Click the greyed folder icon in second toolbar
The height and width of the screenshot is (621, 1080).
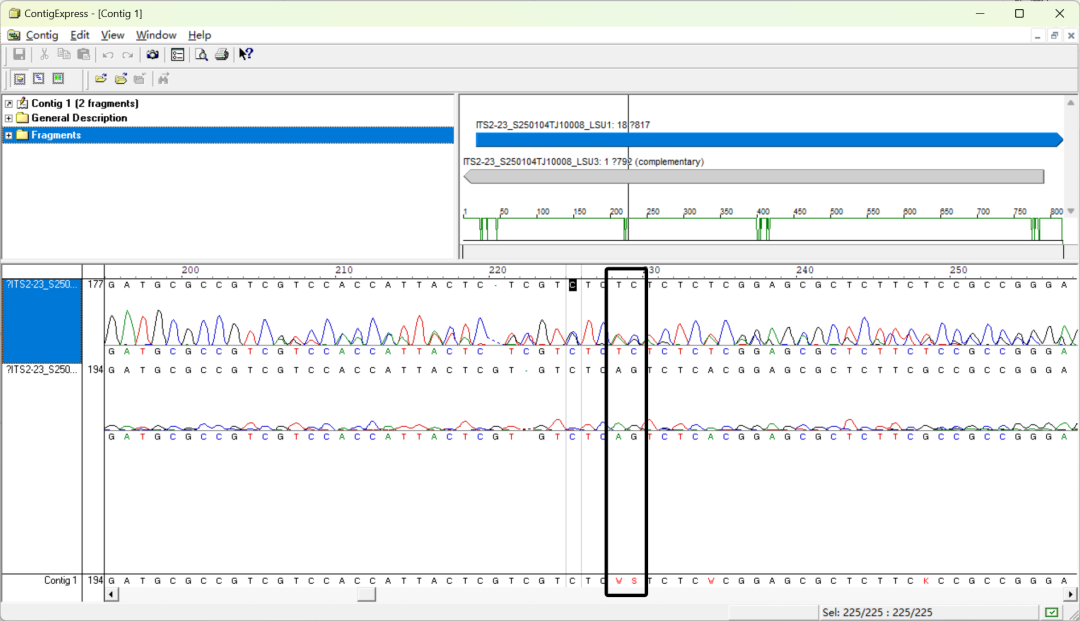pyautogui.click(x=140, y=79)
